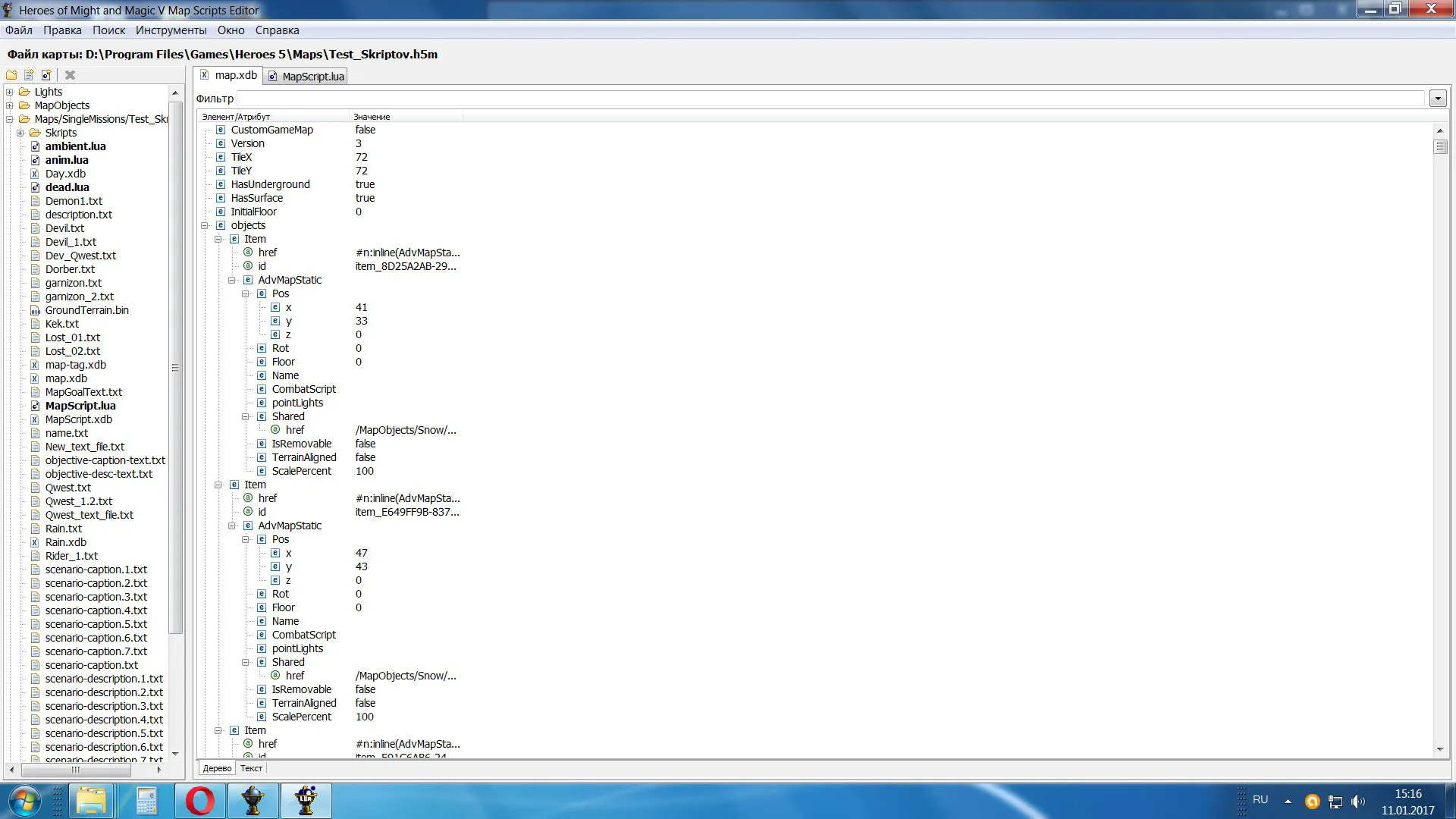Open File Explorer from taskbar
Viewport: 1456px width, 819px height.
point(91,801)
